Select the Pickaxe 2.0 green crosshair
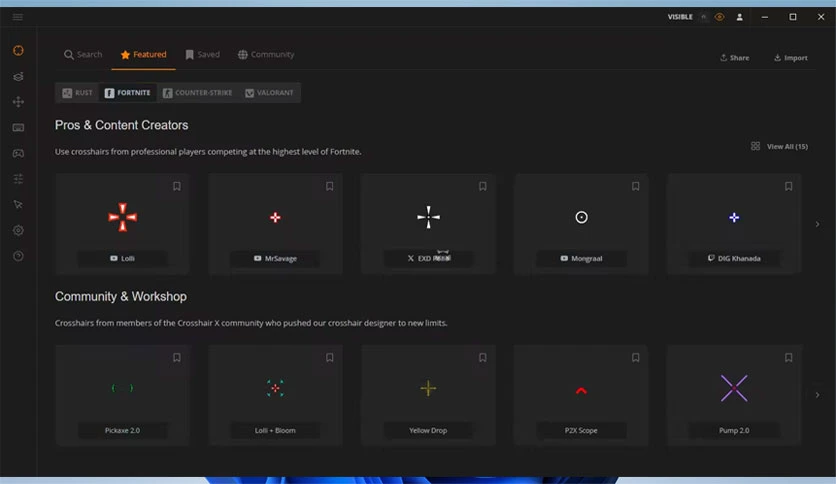This screenshot has width=836, height=484. (x=122, y=388)
